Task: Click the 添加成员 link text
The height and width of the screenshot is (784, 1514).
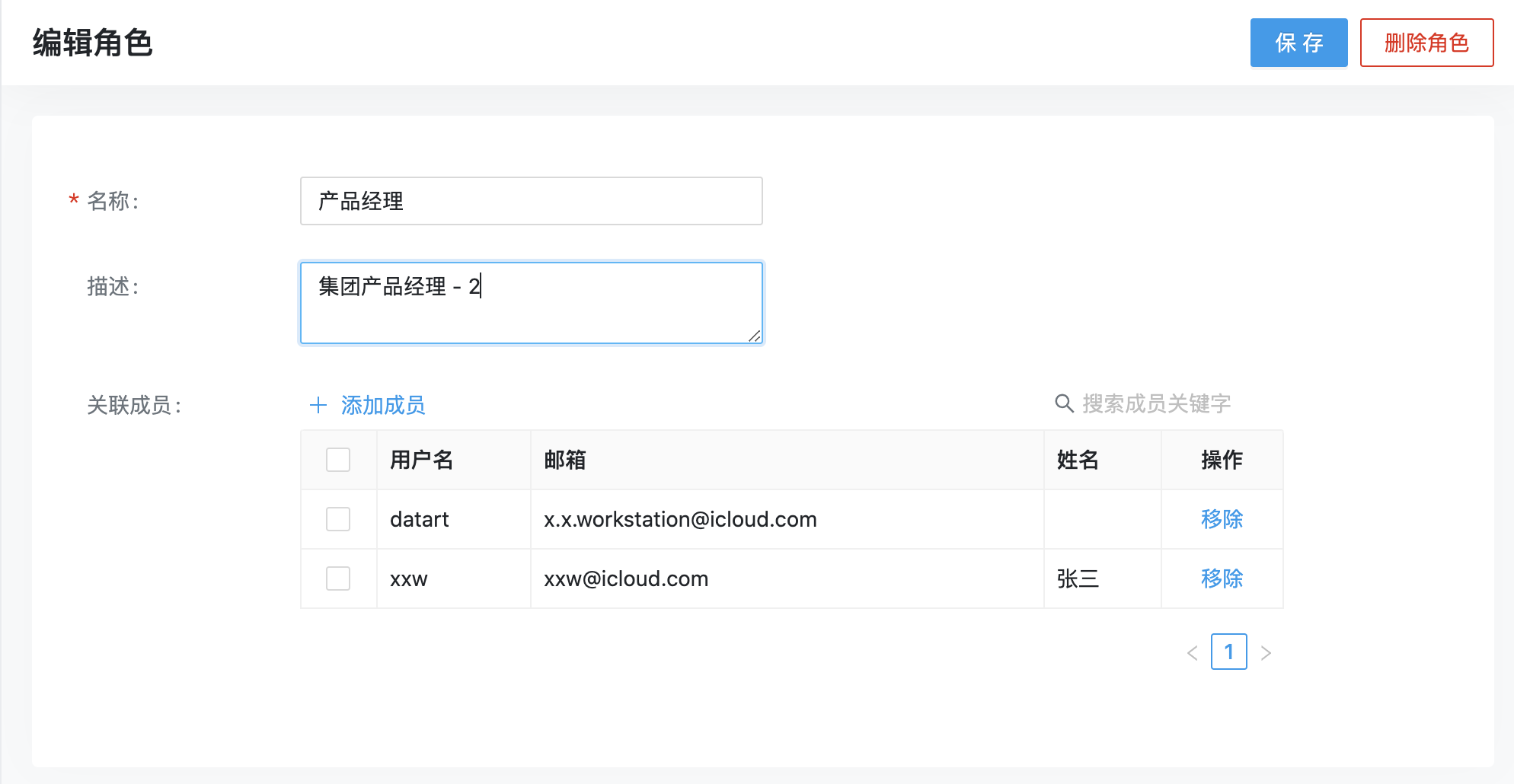Action: coord(383,405)
